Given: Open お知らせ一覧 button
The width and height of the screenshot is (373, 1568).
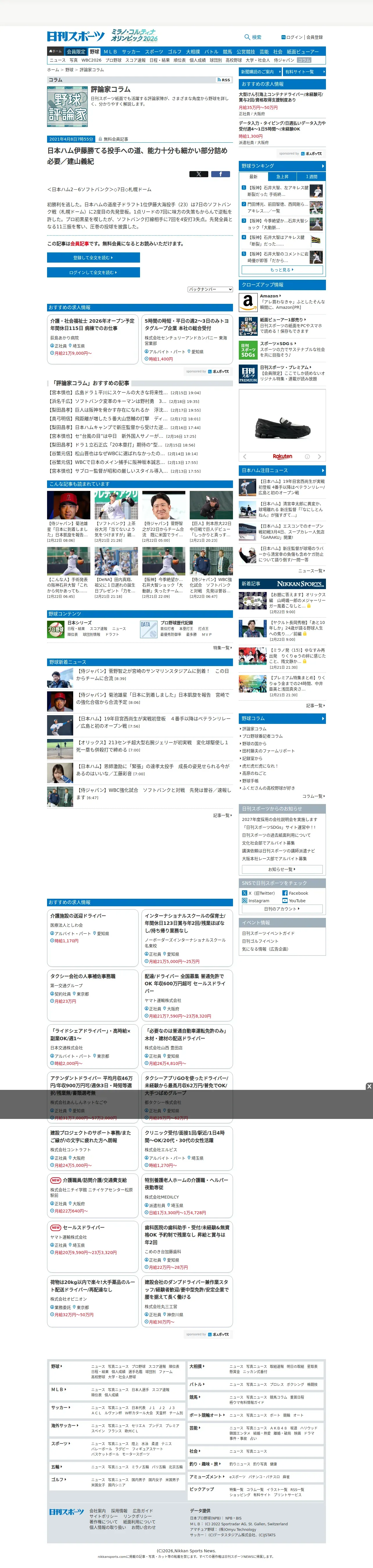Looking at the screenshot, I should [282, 869].
